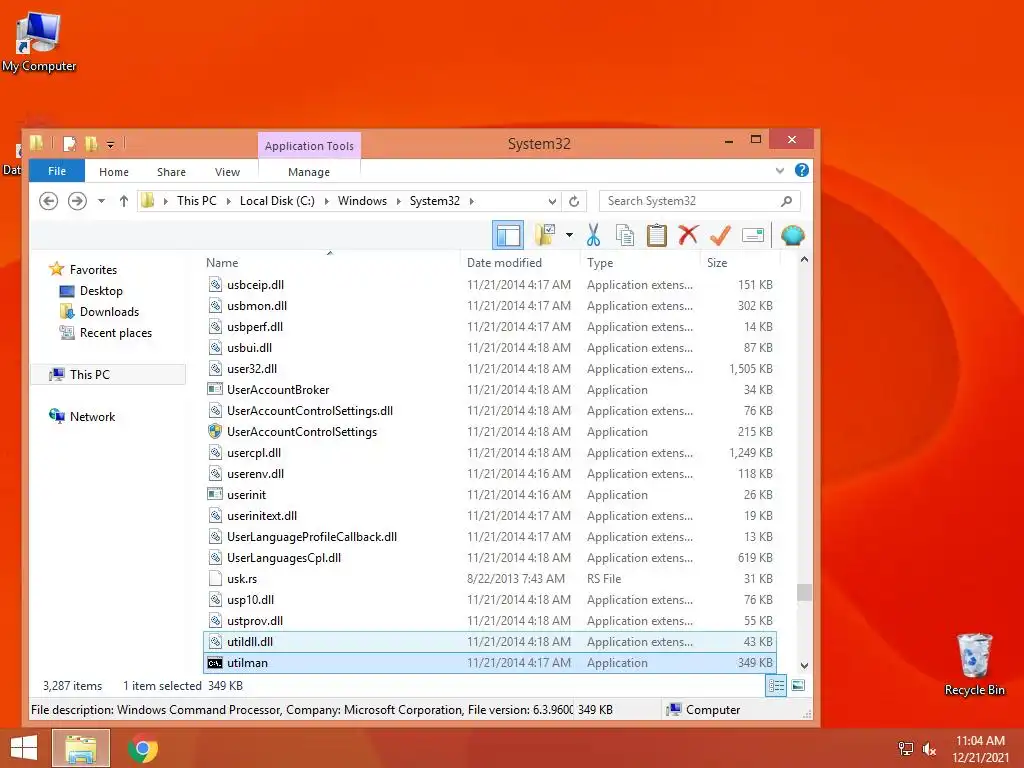Expand the address bar history dropdown

[x=552, y=201]
